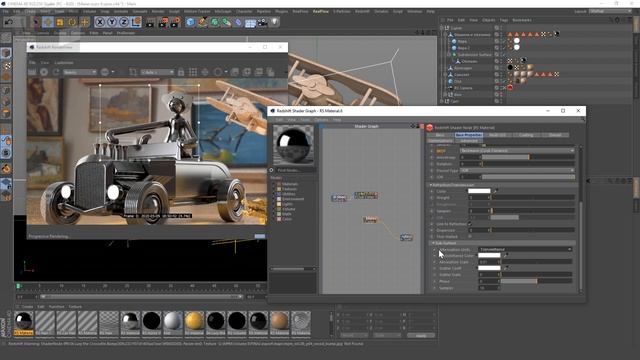Select gold material thumbnail in Material Manager
Viewport: 640px width, 360px height.
point(194,322)
